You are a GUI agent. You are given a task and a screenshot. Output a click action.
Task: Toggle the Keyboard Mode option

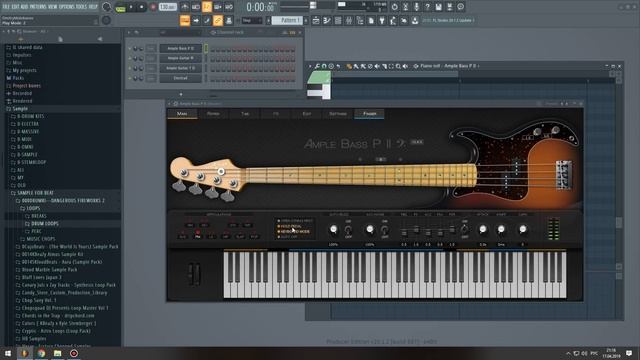[x=293, y=231]
